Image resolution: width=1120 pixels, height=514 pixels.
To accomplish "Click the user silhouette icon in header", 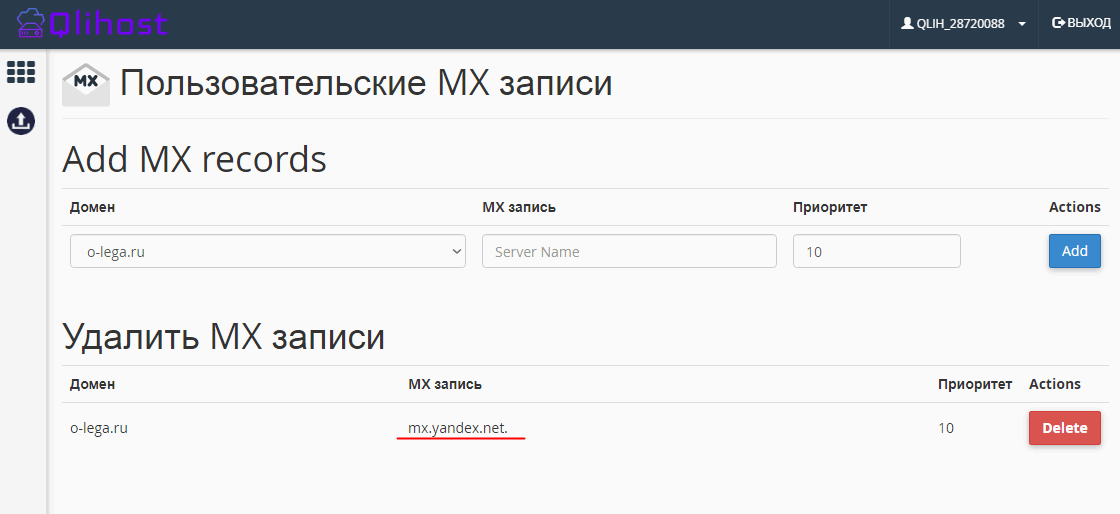I will coord(907,24).
